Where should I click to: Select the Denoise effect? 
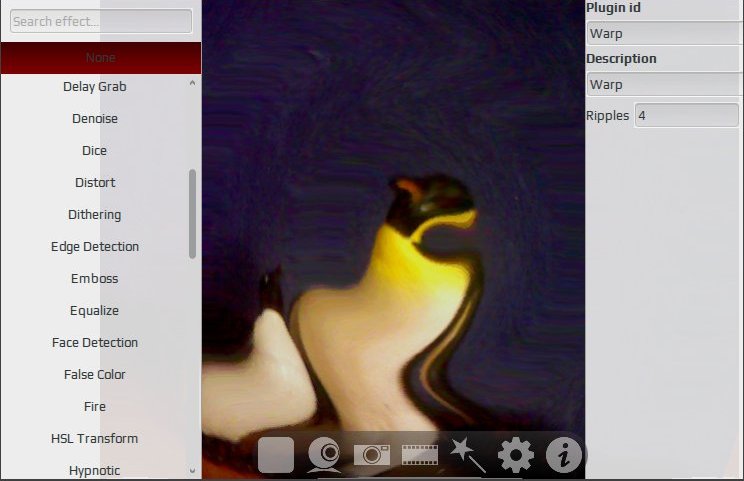tap(95, 119)
